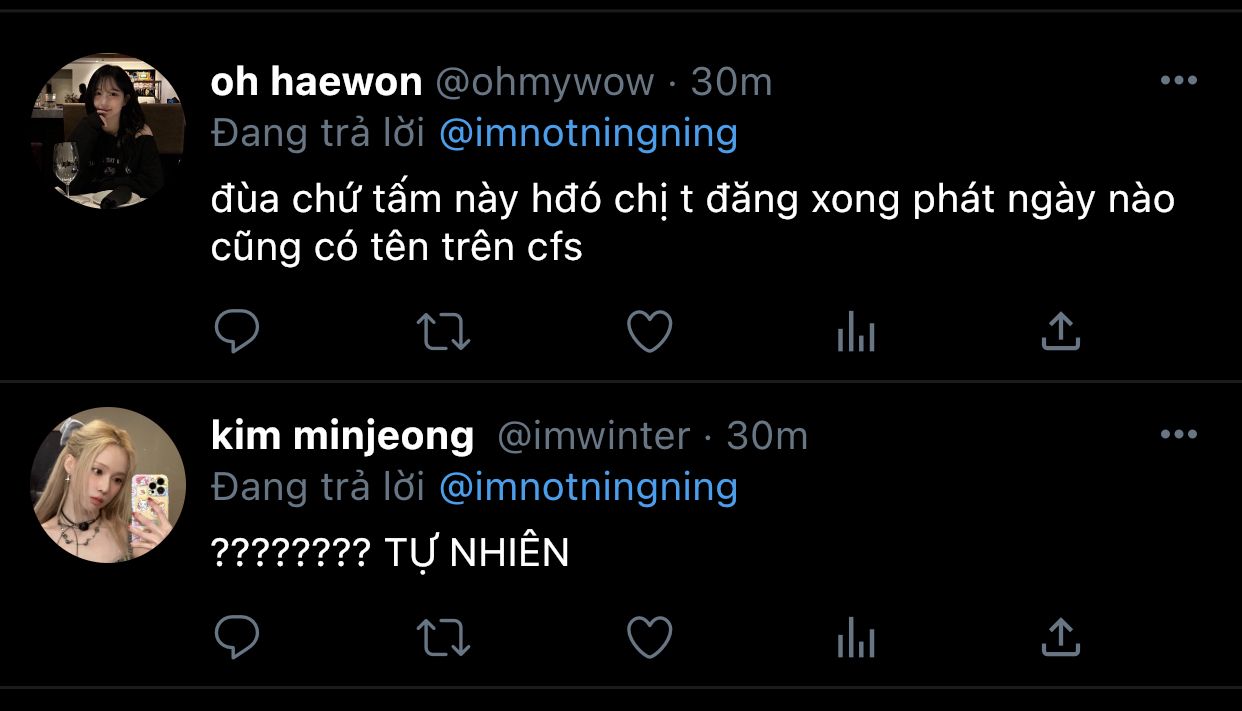Open kim minjeong's profile picture
This screenshot has height=711, width=1242.
pyautogui.click(x=109, y=484)
